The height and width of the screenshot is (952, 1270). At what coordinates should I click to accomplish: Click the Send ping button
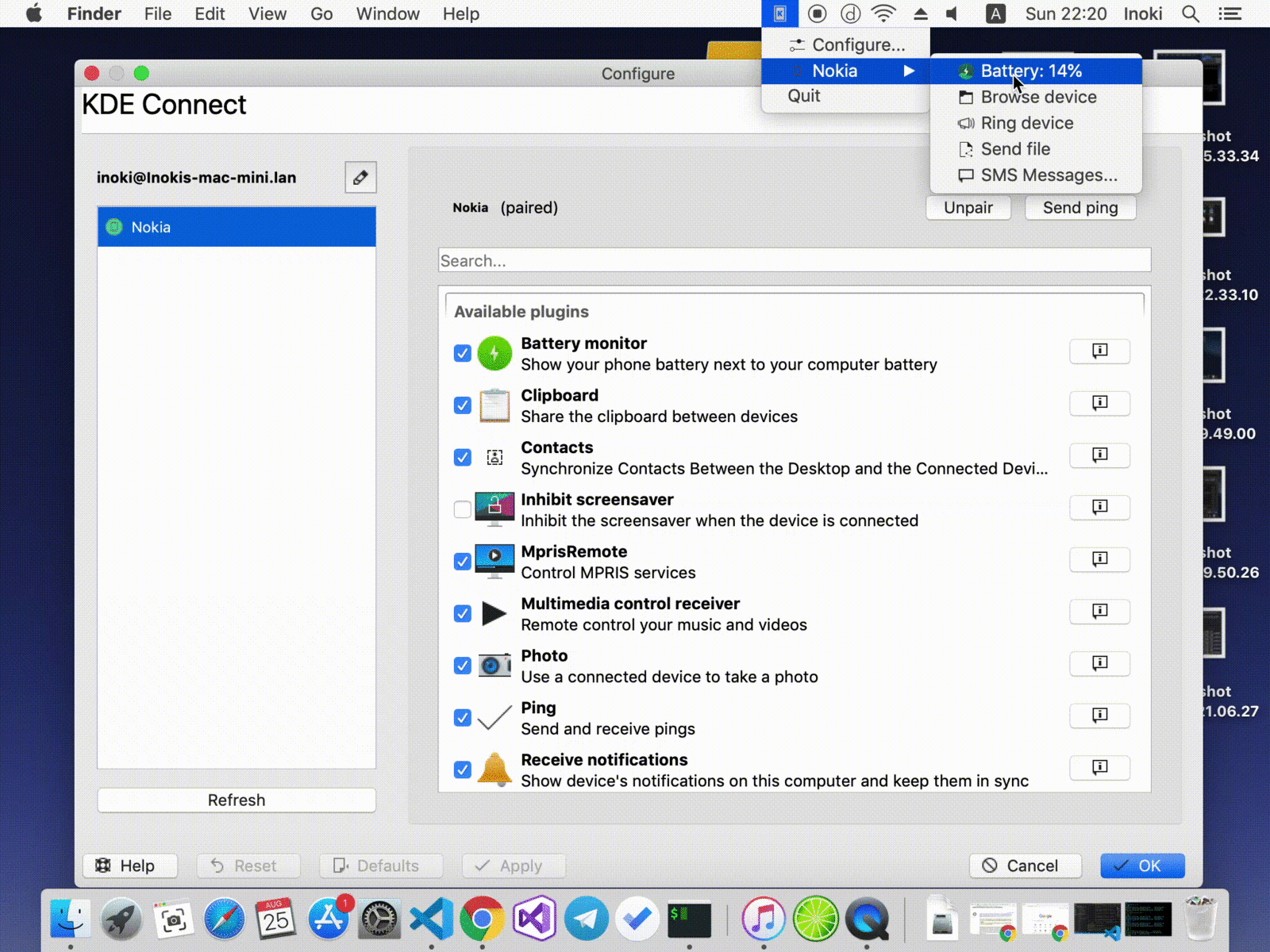tap(1079, 208)
